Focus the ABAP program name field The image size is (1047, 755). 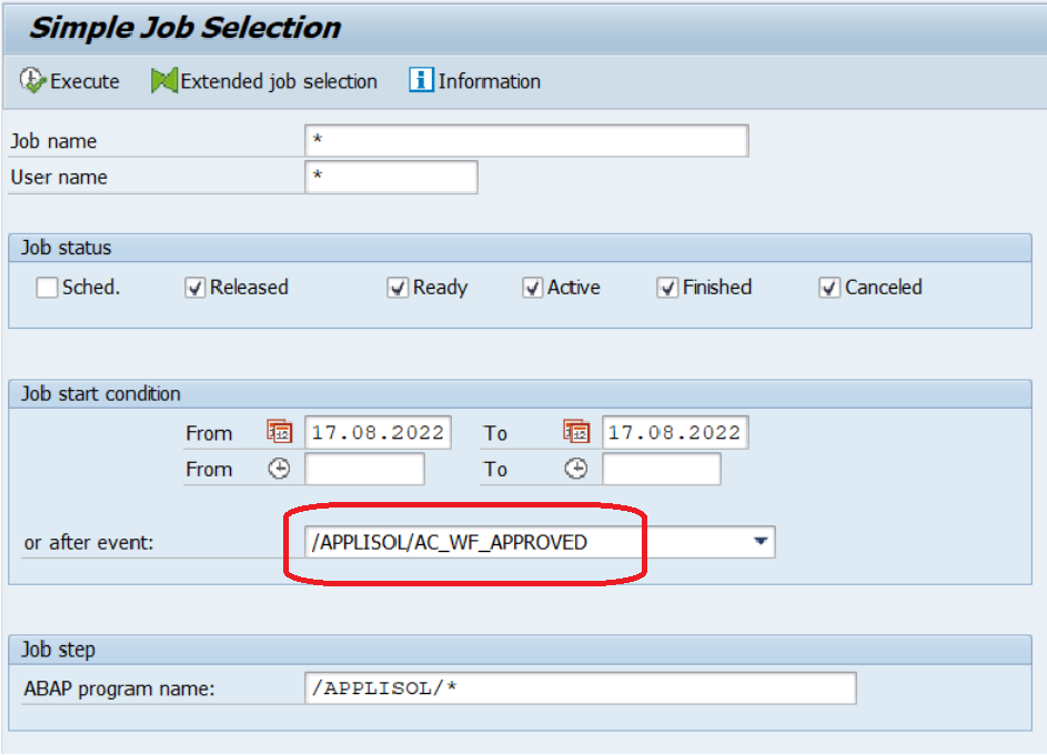pyautogui.click(x=580, y=688)
